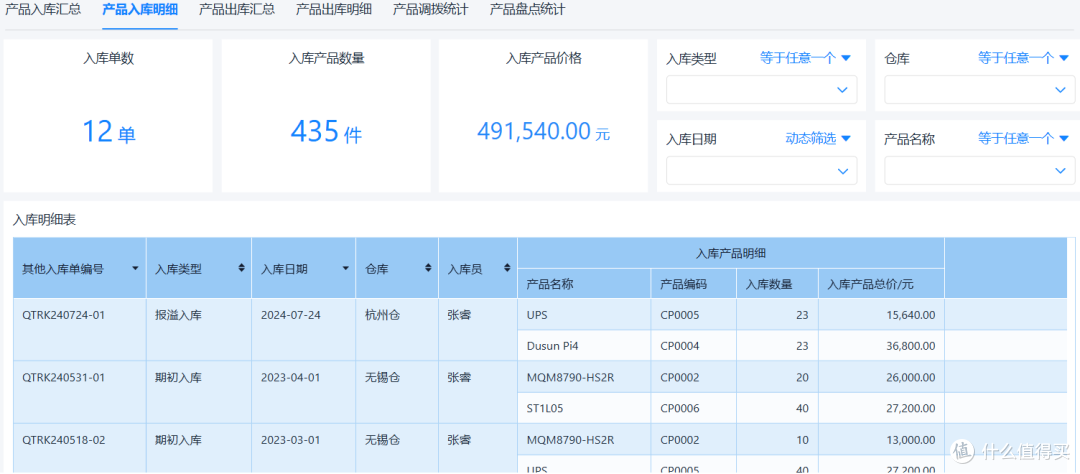Open the 产品调拨统计 tab

[431, 10]
